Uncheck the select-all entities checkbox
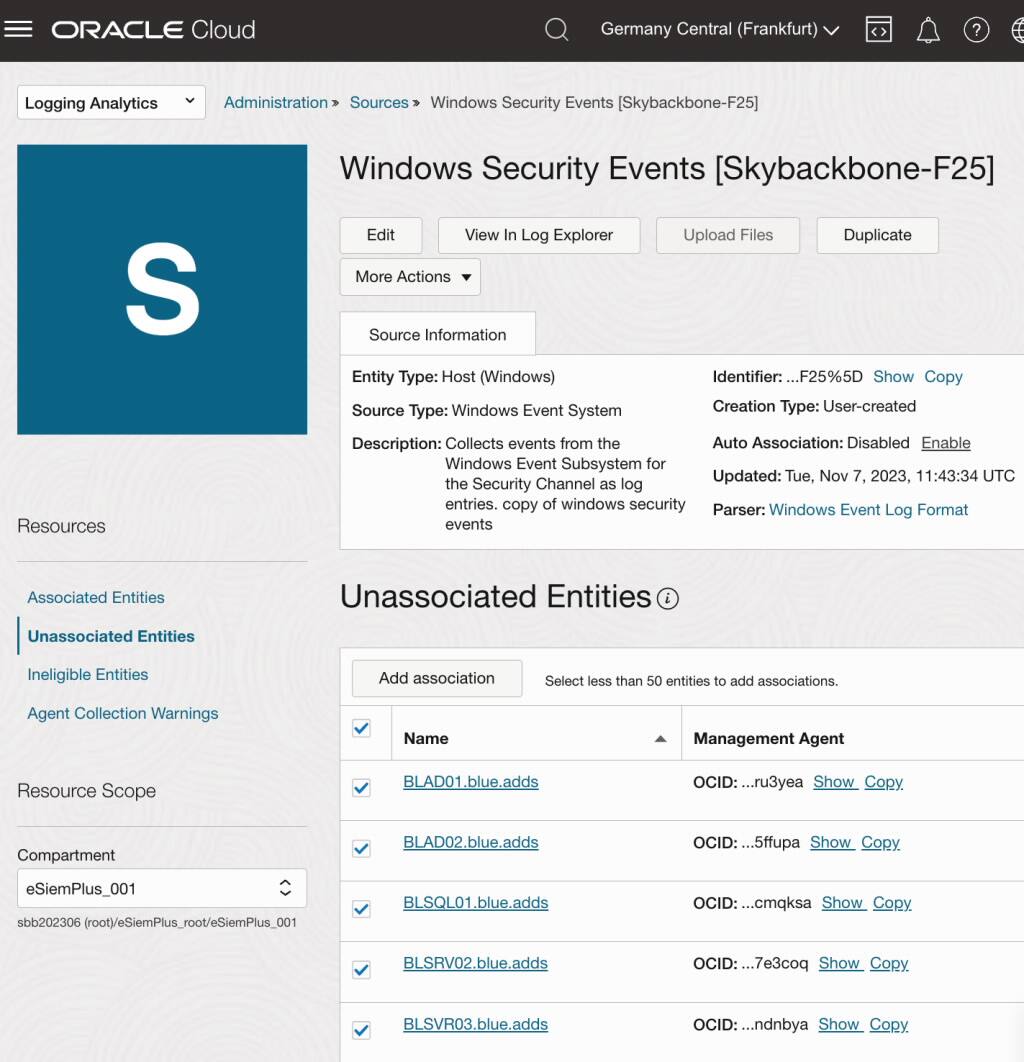Screen dimensions: 1024x1062 point(361,729)
